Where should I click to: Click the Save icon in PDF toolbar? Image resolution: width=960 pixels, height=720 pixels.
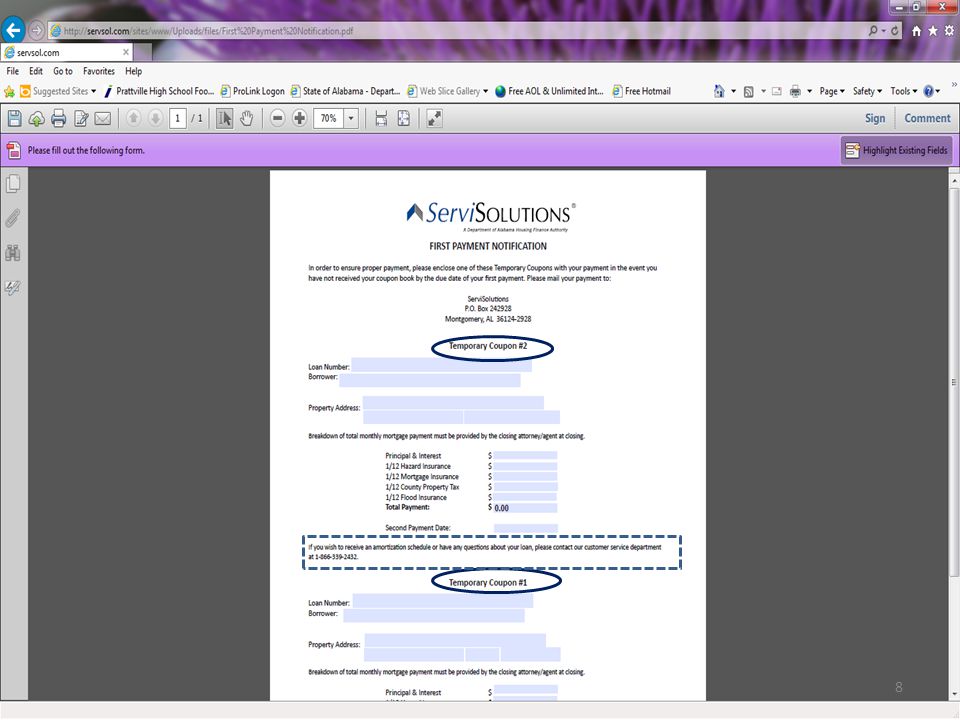[x=15, y=118]
